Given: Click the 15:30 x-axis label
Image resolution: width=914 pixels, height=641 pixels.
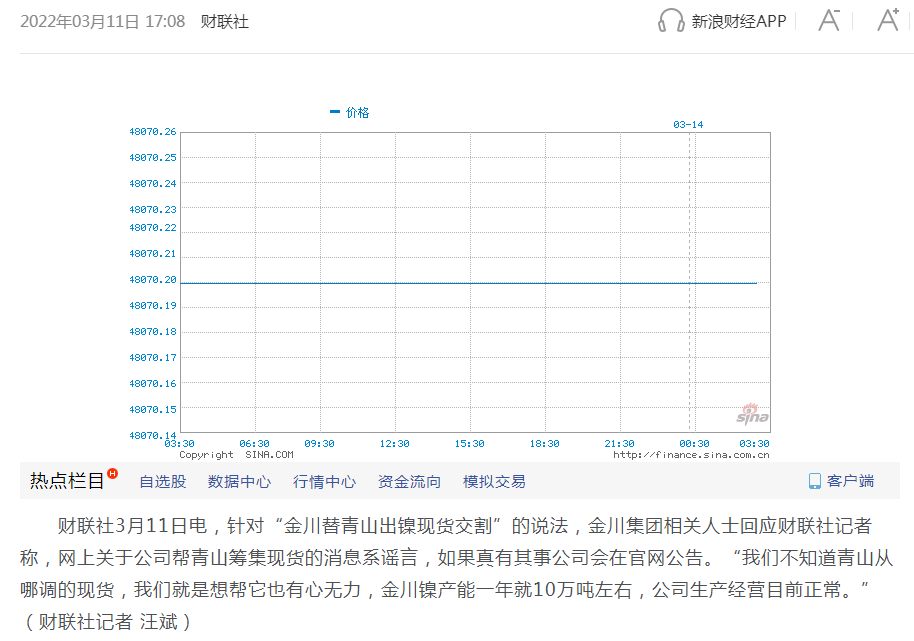Looking at the screenshot, I should pyautogui.click(x=469, y=444).
